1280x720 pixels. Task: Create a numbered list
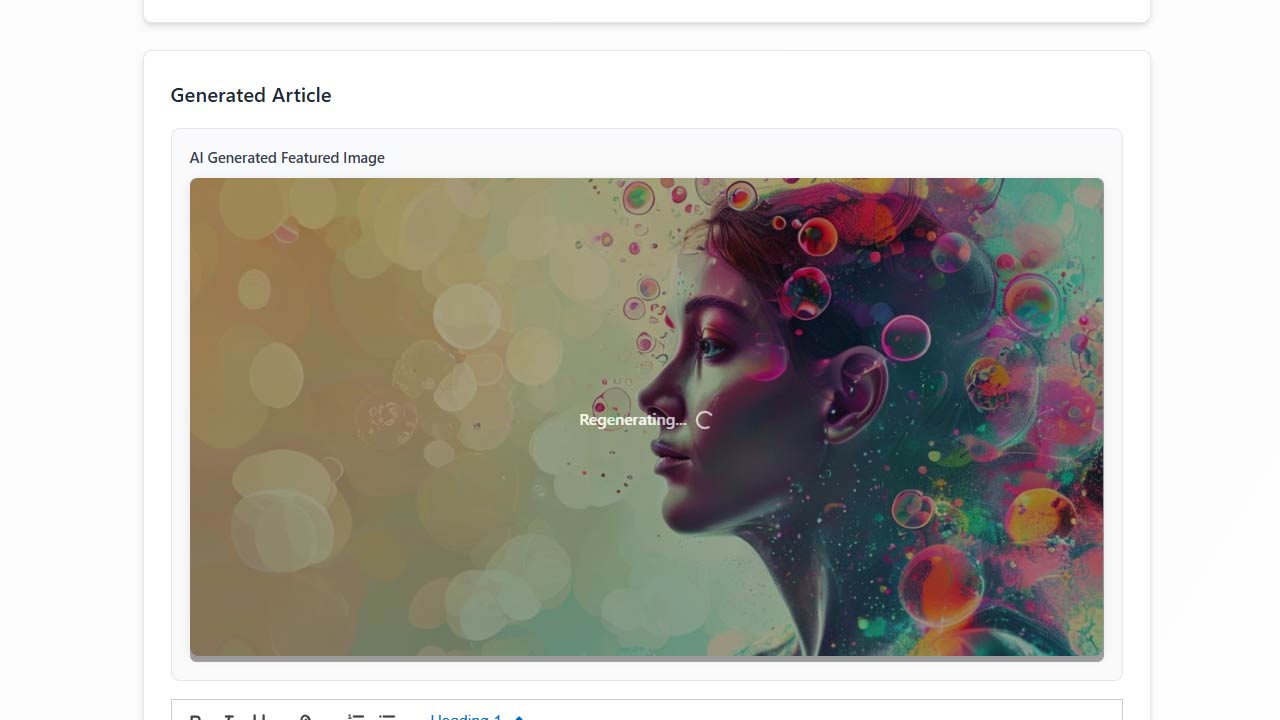coord(355,716)
